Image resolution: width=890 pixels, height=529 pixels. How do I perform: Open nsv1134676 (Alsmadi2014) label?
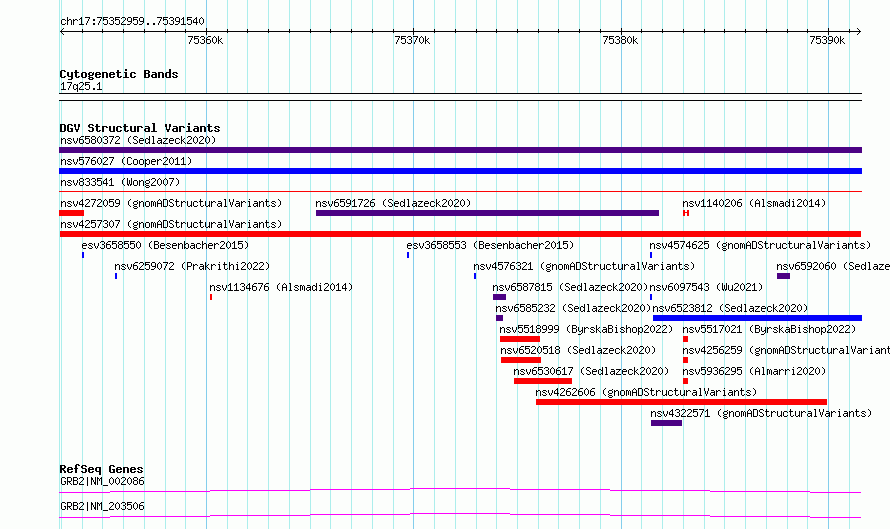[x=281, y=287]
